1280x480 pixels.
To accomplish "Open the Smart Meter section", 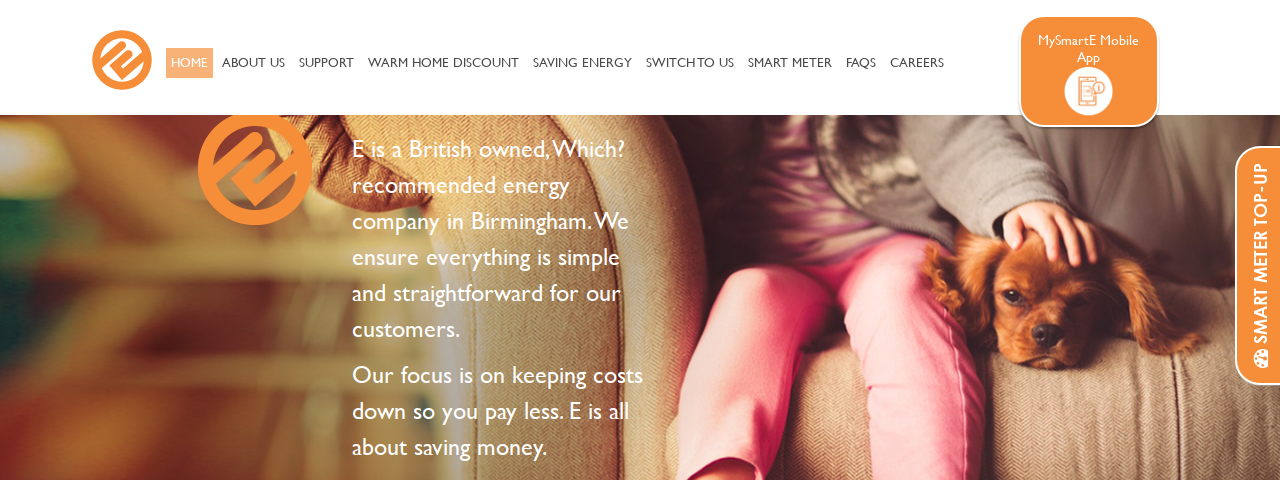I will click(790, 63).
